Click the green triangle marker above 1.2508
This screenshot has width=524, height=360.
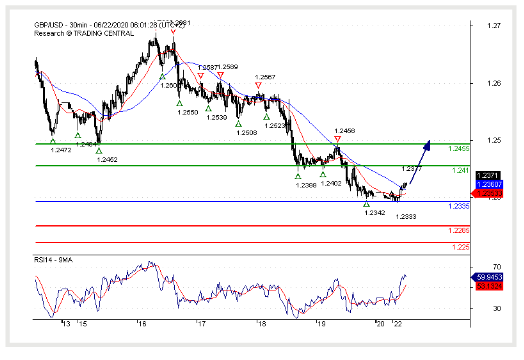pyautogui.click(x=238, y=124)
